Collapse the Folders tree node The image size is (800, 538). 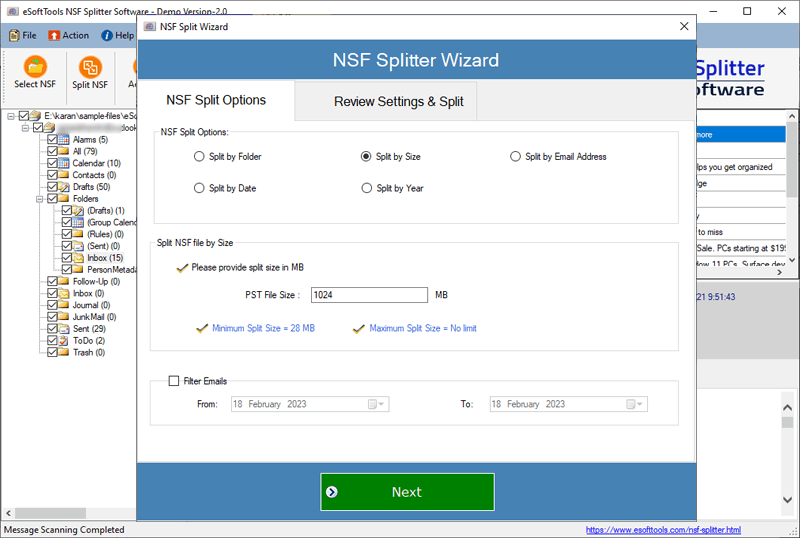(x=39, y=199)
